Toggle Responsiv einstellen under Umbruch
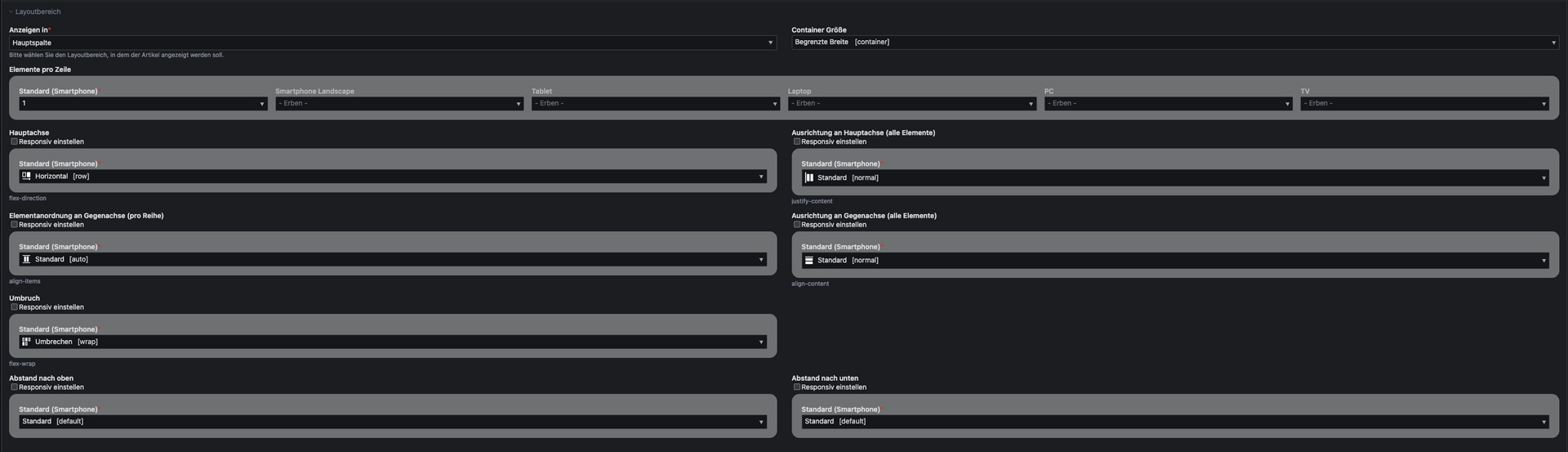 tap(14, 307)
